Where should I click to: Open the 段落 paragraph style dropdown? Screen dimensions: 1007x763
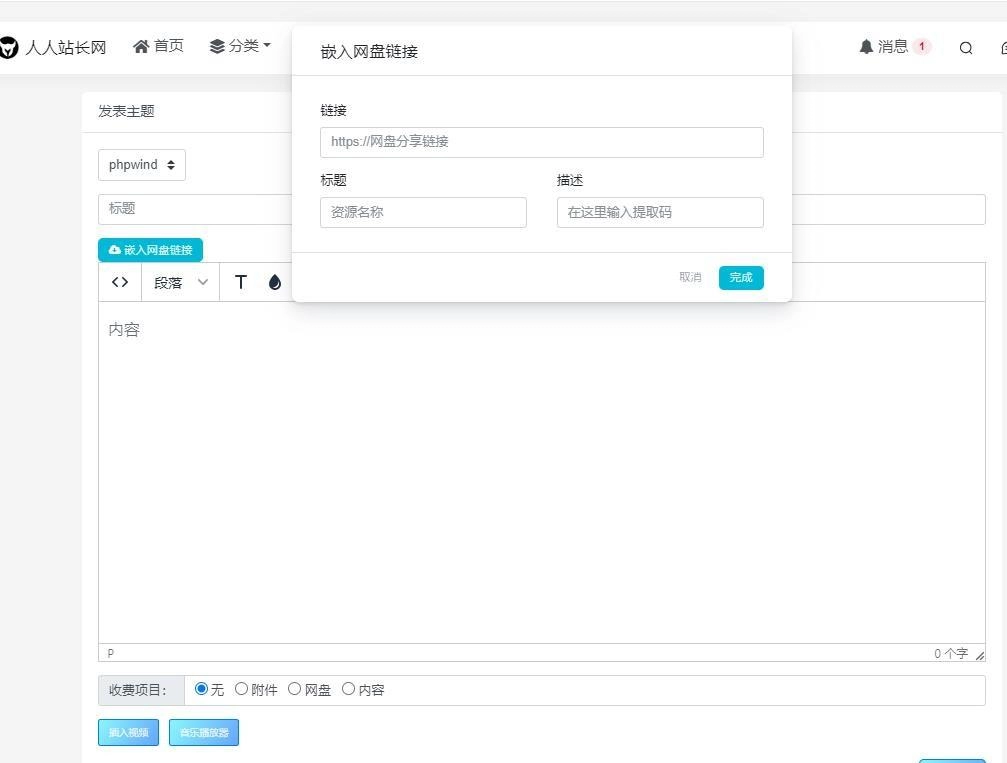point(180,282)
